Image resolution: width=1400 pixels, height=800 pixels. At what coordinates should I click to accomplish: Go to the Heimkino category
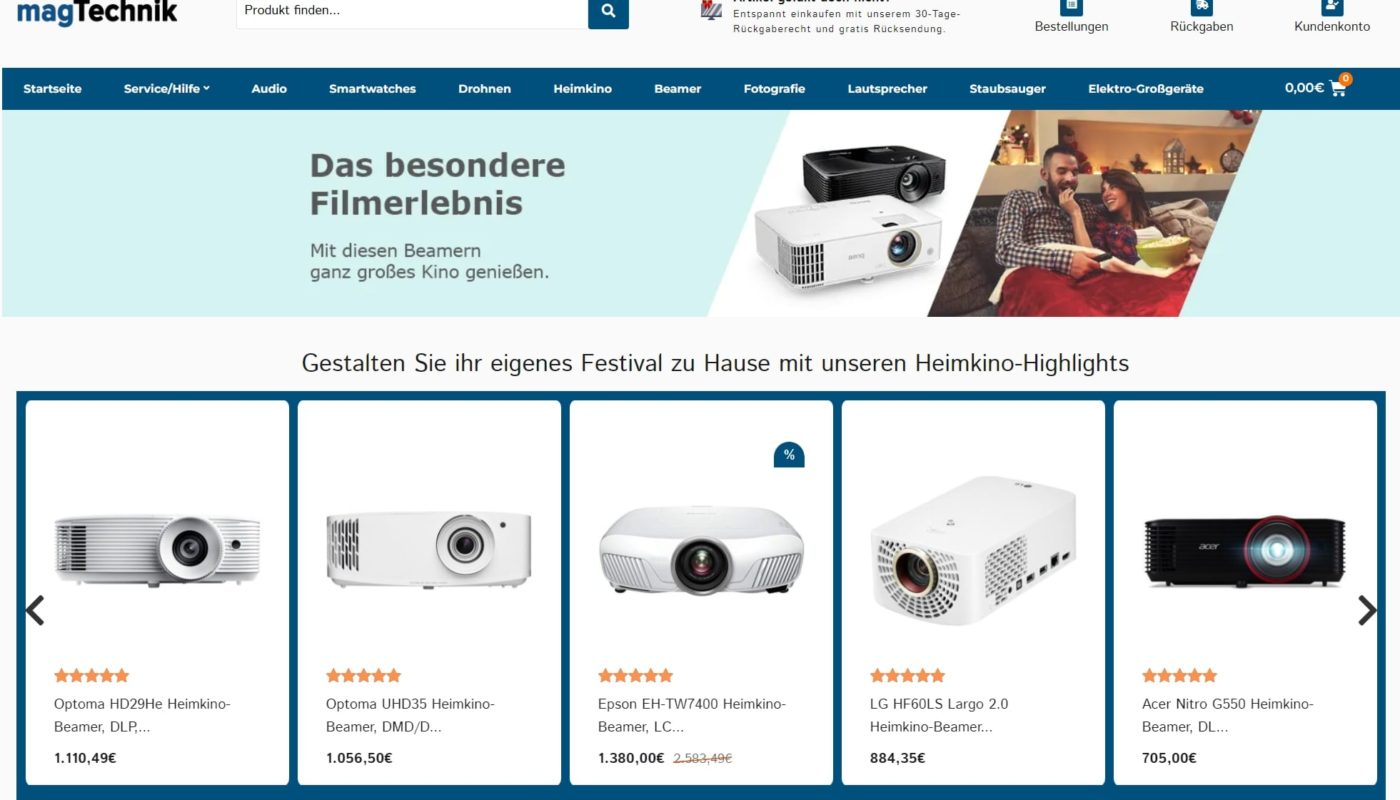pos(582,89)
